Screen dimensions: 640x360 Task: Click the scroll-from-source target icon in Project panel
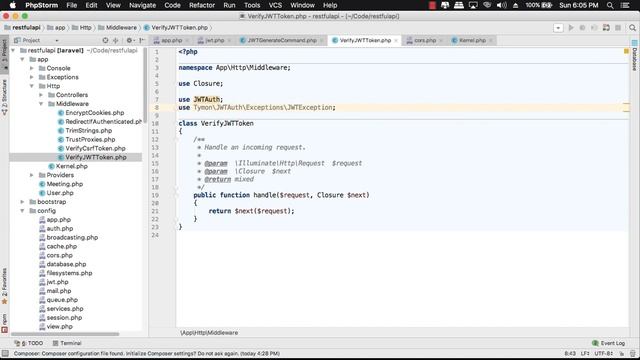[105, 40]
